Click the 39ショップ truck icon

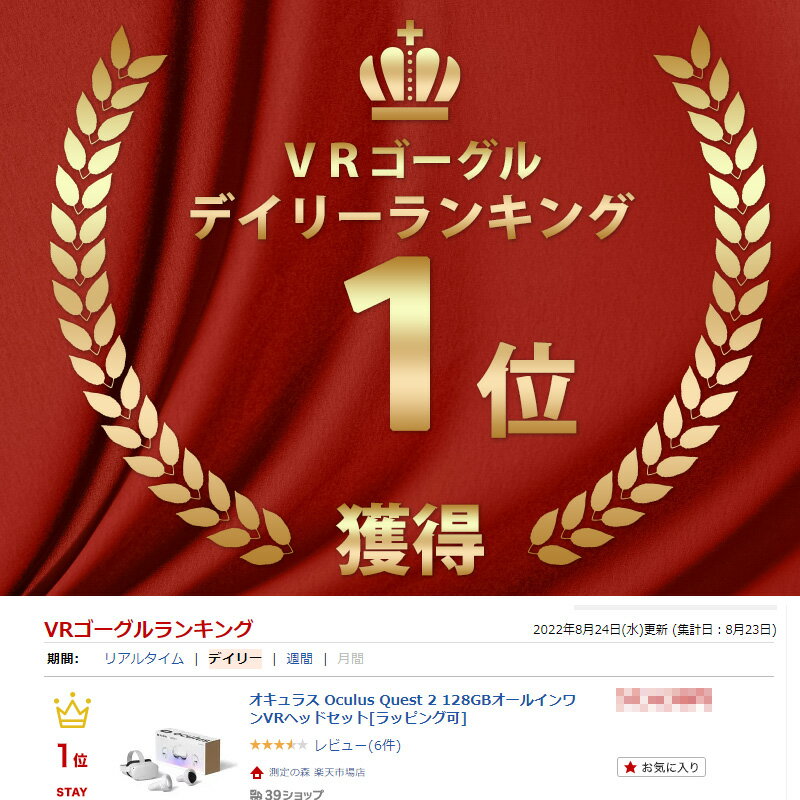(256, 794)
